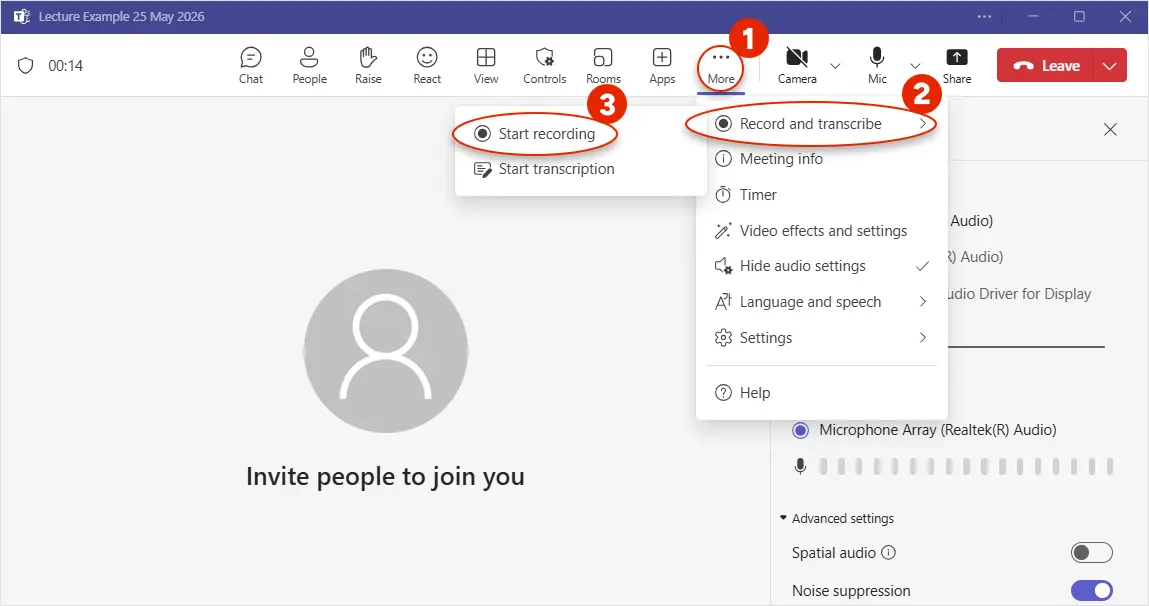
Task: Select Start transcription
Action: tap(546, 169)
